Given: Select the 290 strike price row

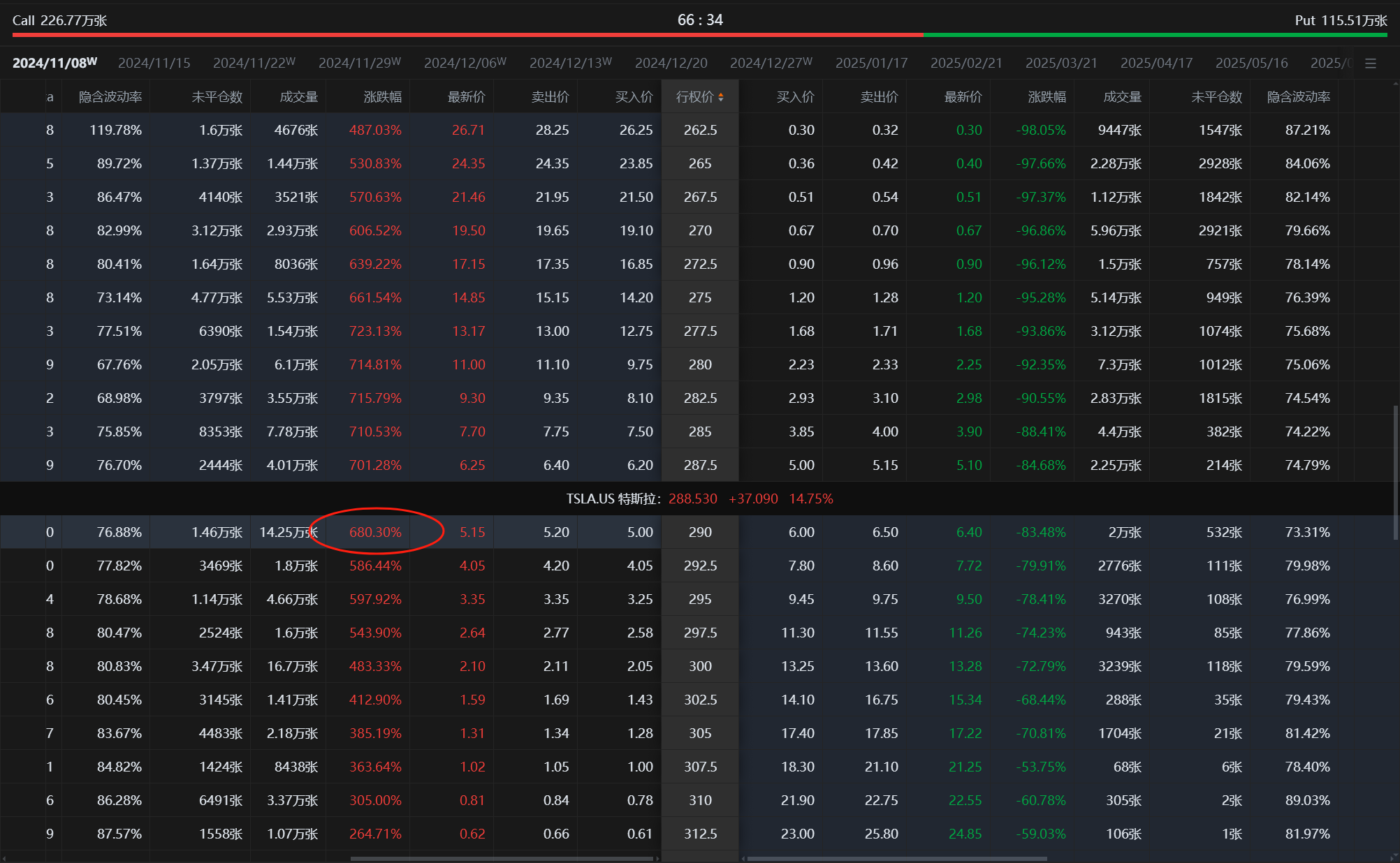Looking at the screenshot, I should click(x=699, y=532).
